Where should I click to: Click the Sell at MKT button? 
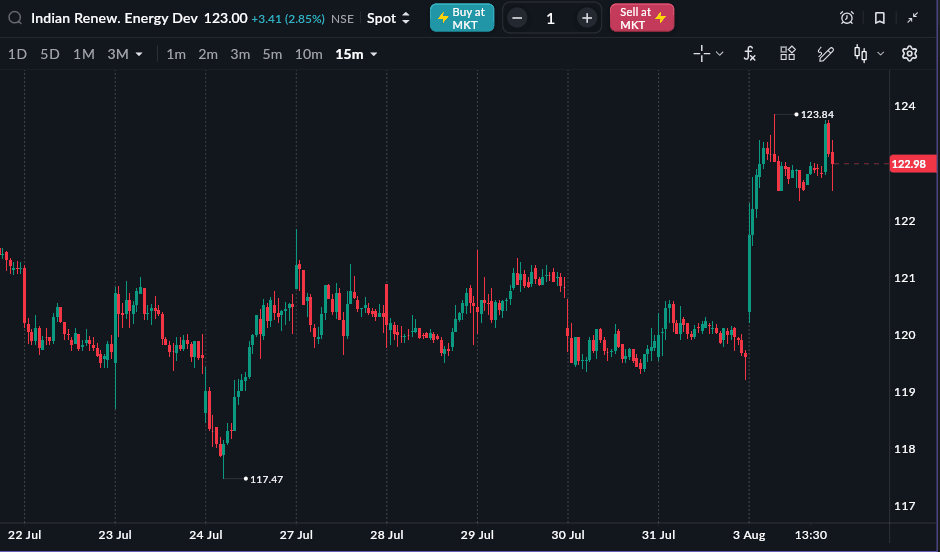pos(642,18)
